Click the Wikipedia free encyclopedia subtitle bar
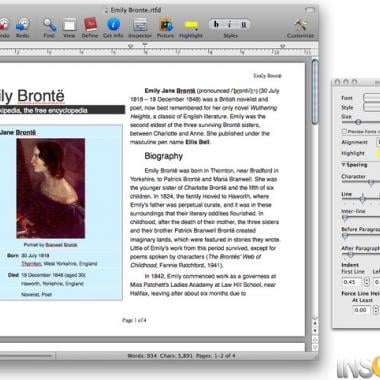The width and height of the screenshot is (380, 380). point(62,110)
